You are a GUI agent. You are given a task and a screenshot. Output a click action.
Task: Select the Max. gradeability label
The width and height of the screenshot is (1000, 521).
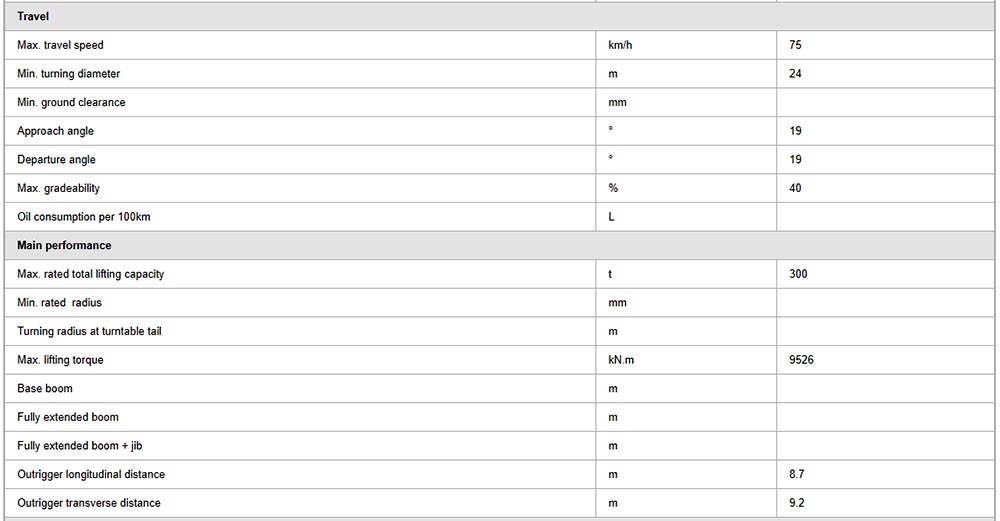[x=59, y=188]
